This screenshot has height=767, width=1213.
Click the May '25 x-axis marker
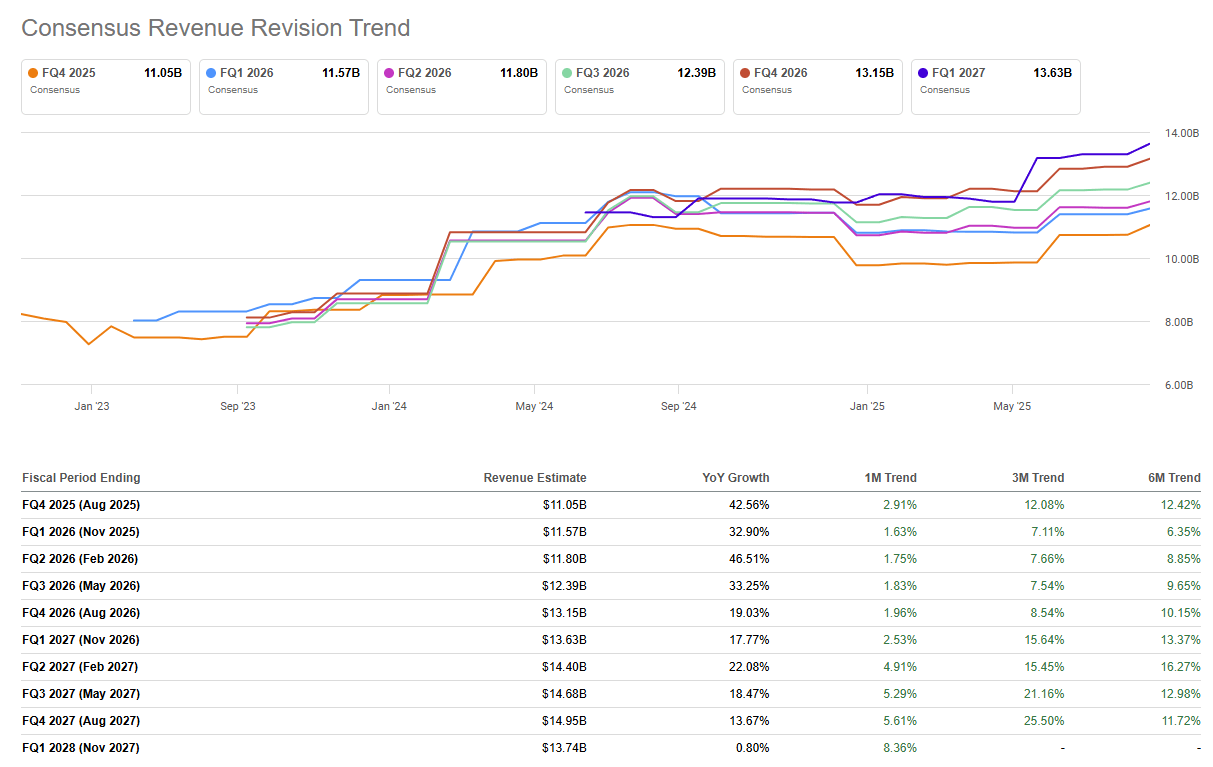[1012, 407]
